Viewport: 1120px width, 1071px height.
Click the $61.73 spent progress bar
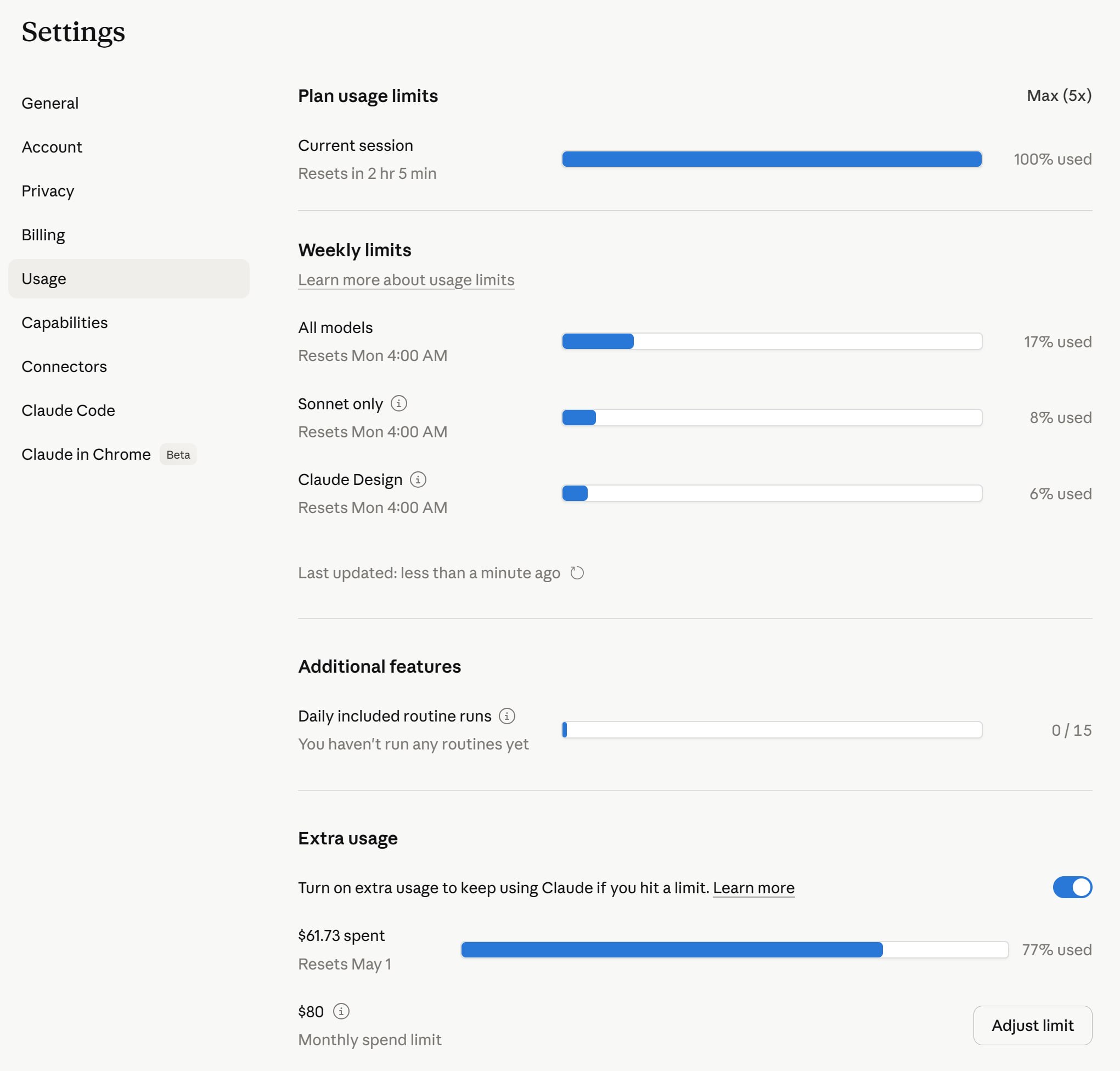point(734,950)
